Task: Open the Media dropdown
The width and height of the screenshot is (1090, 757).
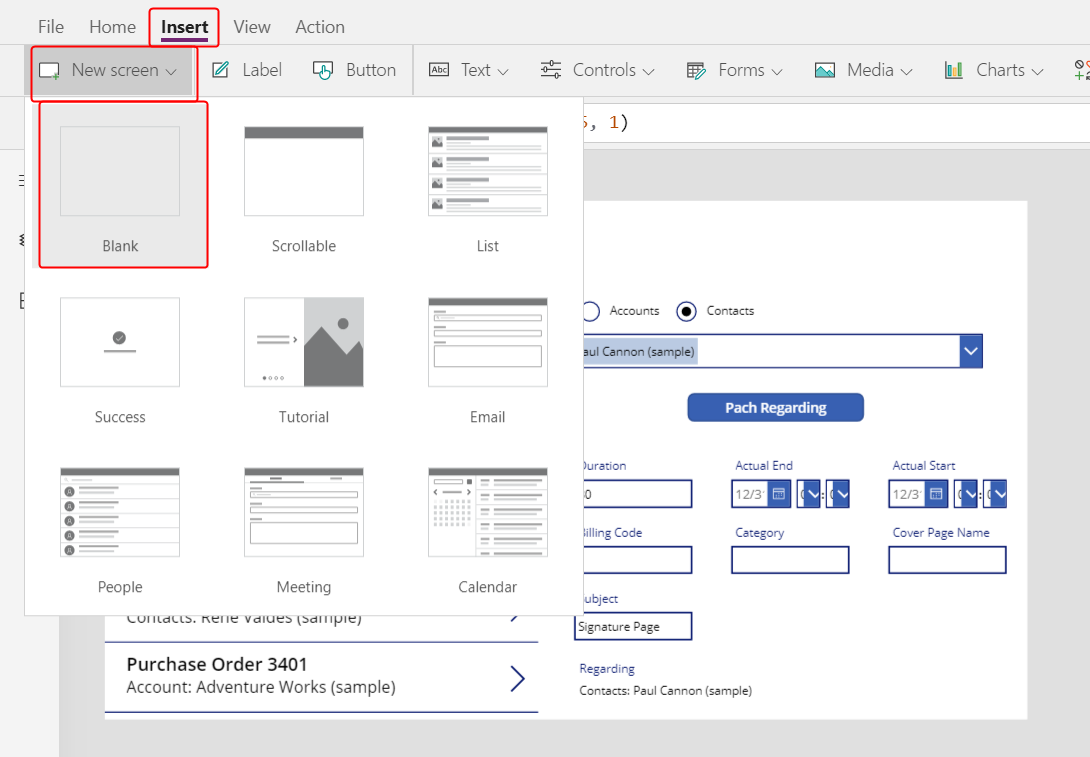Action: coord(863,70)
